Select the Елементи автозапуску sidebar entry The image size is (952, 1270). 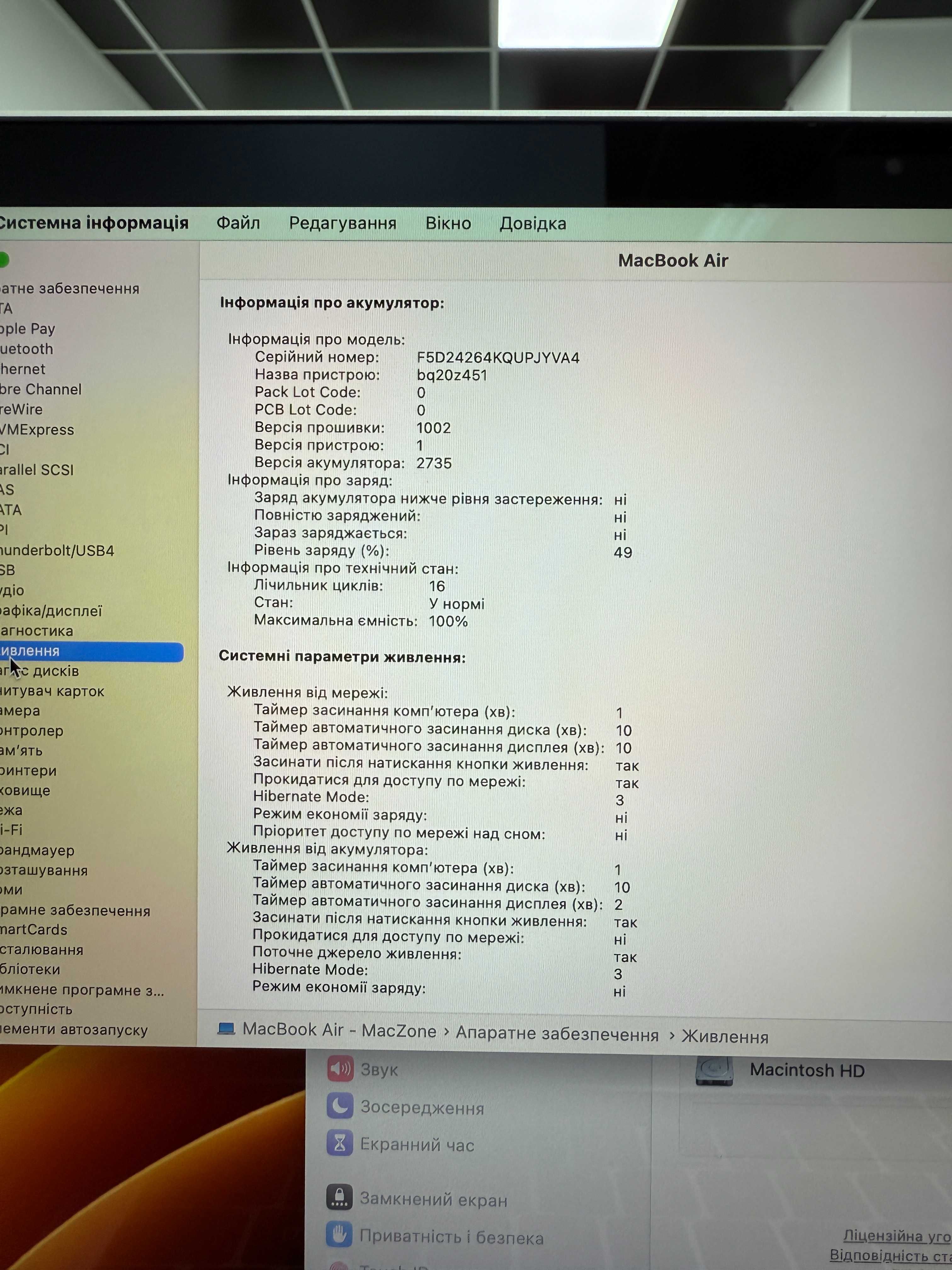pos(74,1029)
